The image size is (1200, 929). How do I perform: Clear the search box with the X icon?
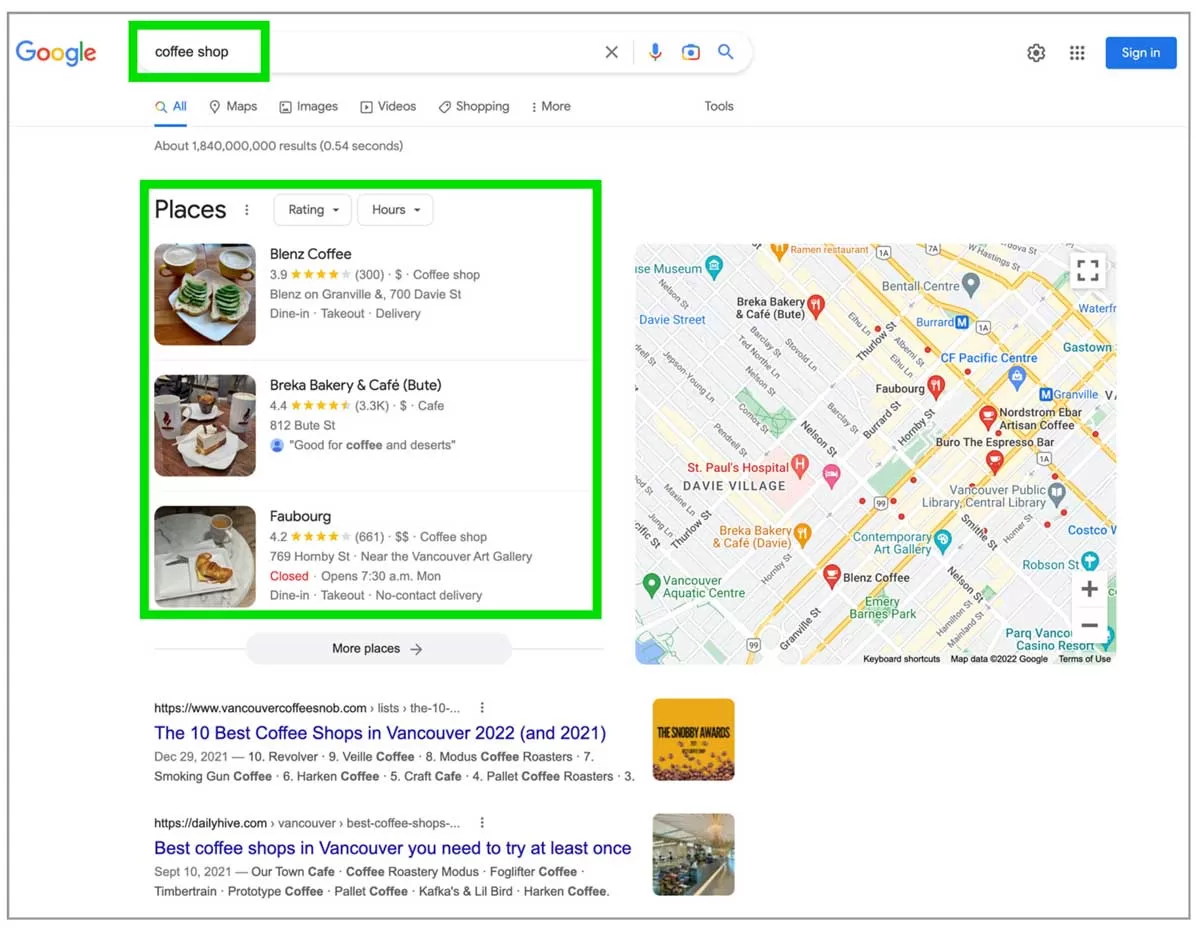tap(611, 52)
